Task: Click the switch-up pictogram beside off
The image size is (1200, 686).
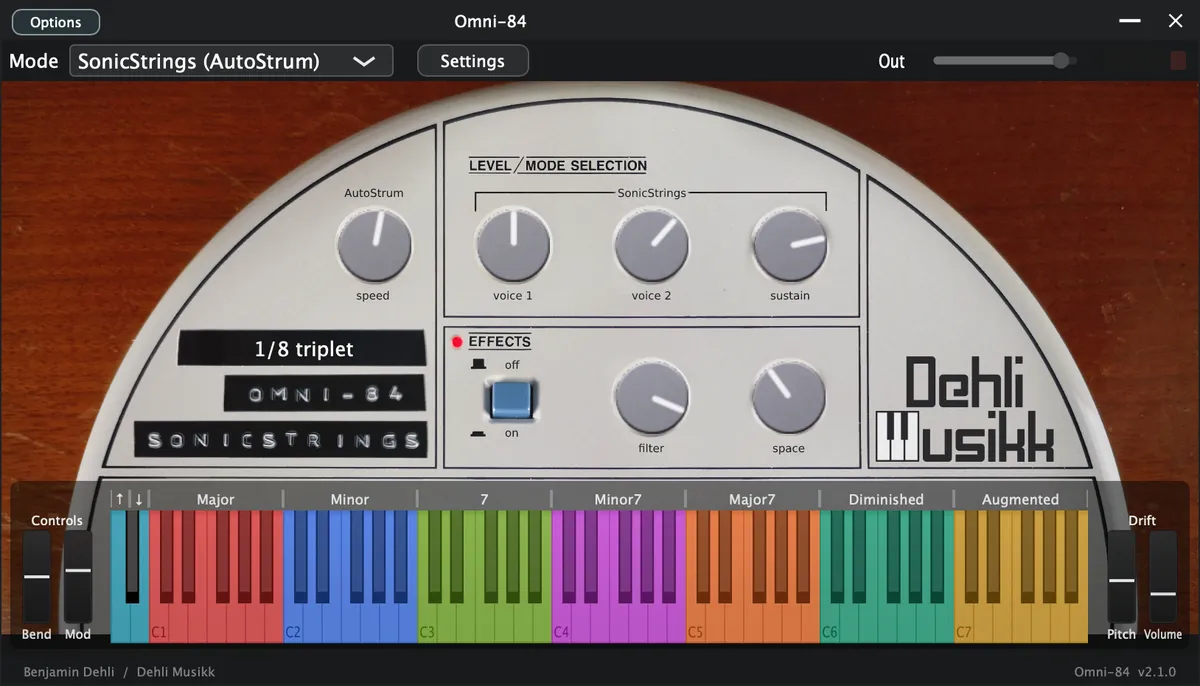Action: 479,365
